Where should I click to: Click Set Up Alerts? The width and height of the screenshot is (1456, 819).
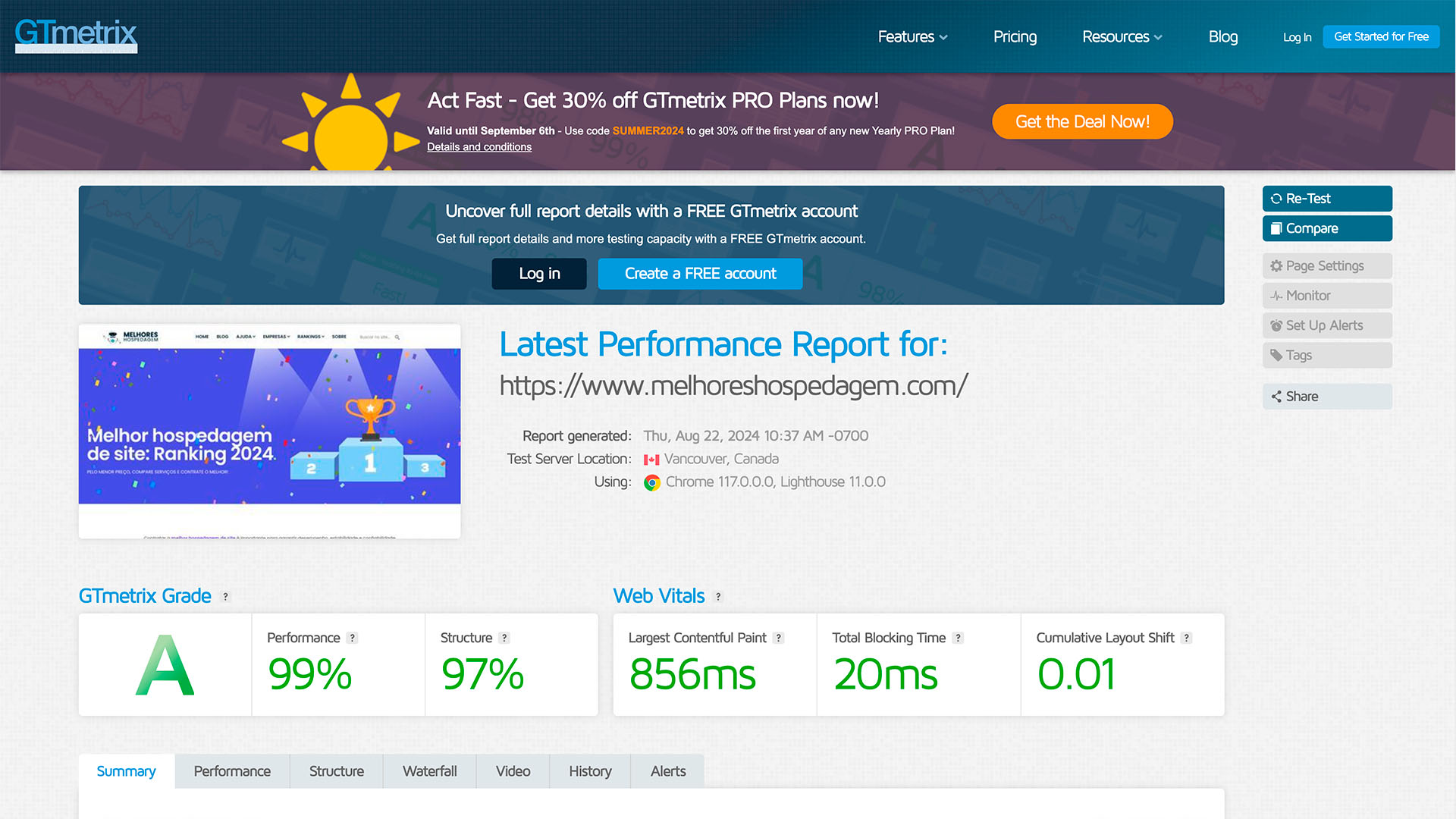click(1327, 325)
